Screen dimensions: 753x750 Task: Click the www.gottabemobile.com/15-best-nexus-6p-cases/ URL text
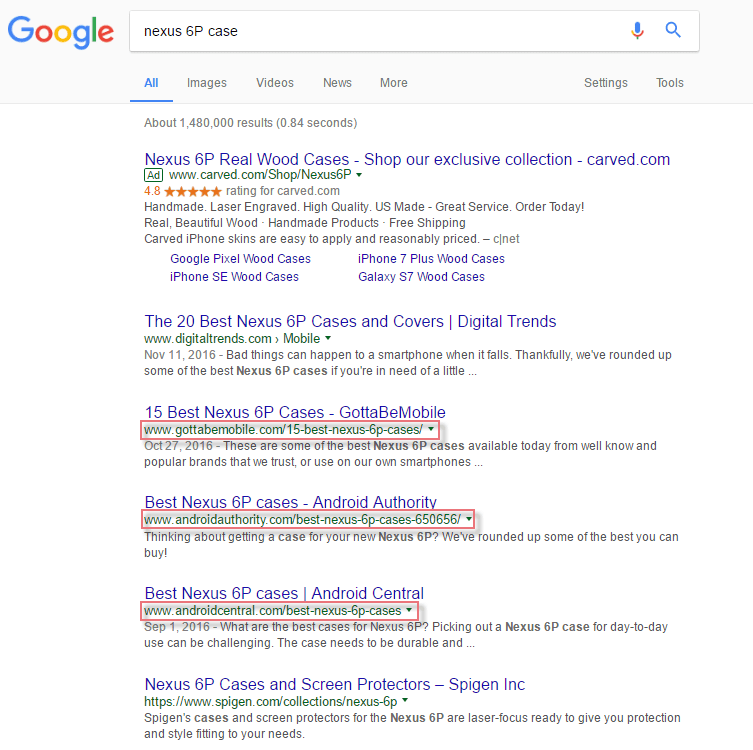click(283, 429)
